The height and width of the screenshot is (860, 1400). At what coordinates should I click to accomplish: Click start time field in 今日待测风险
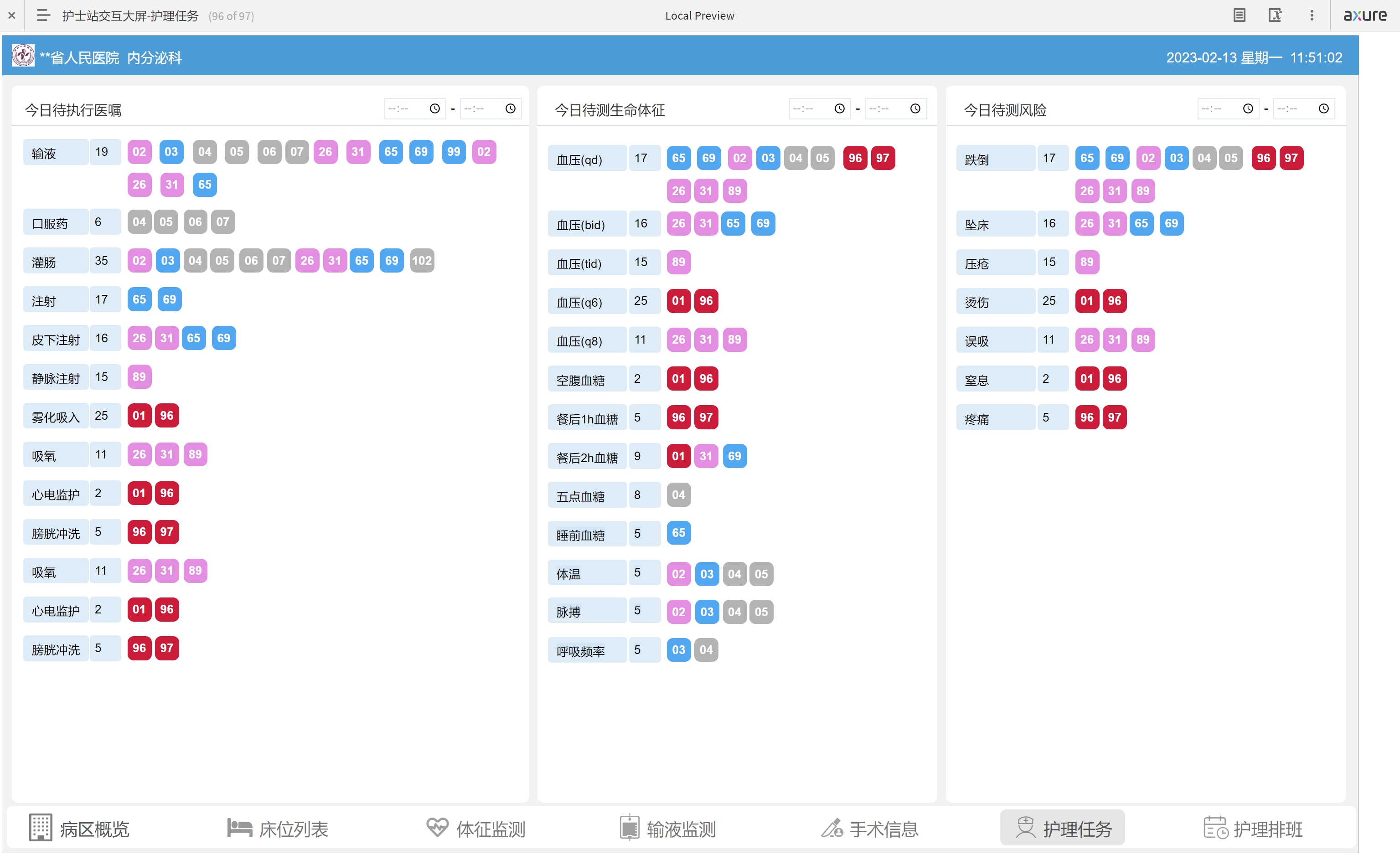pos(1229,108)
